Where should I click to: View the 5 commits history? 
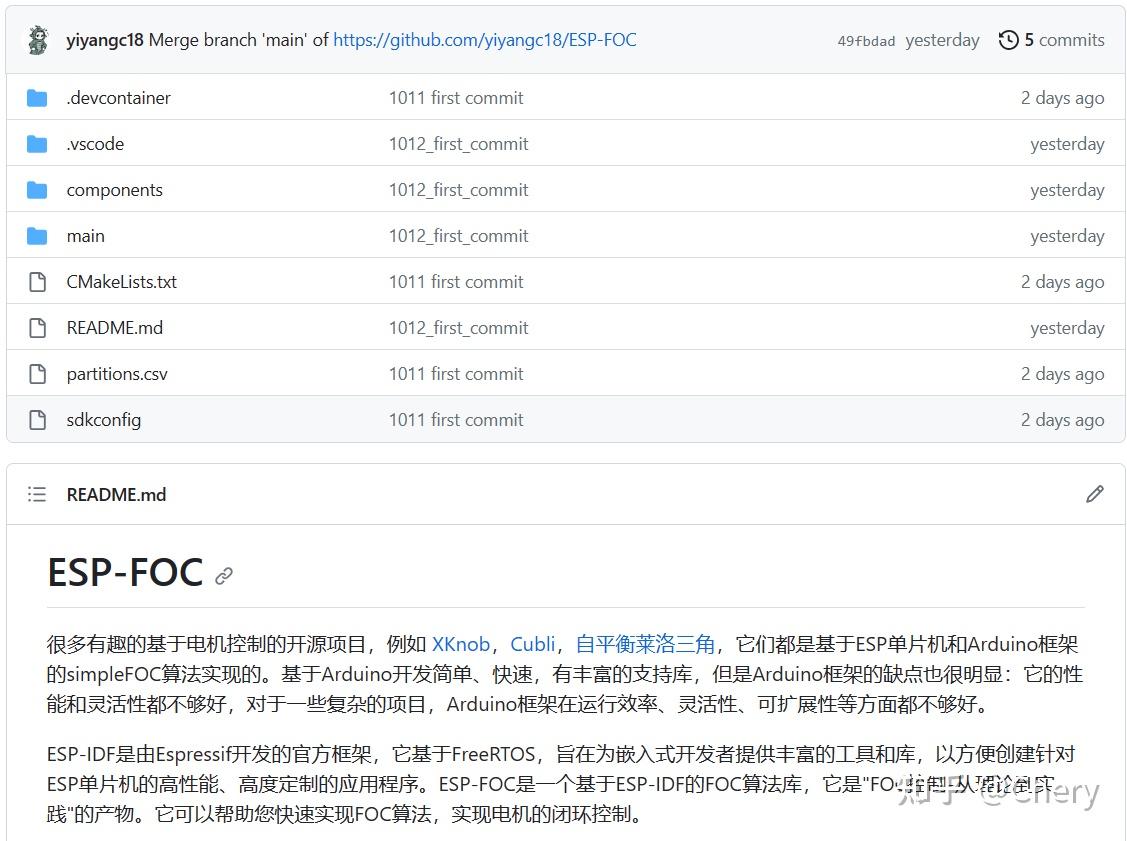(1062, 40)
